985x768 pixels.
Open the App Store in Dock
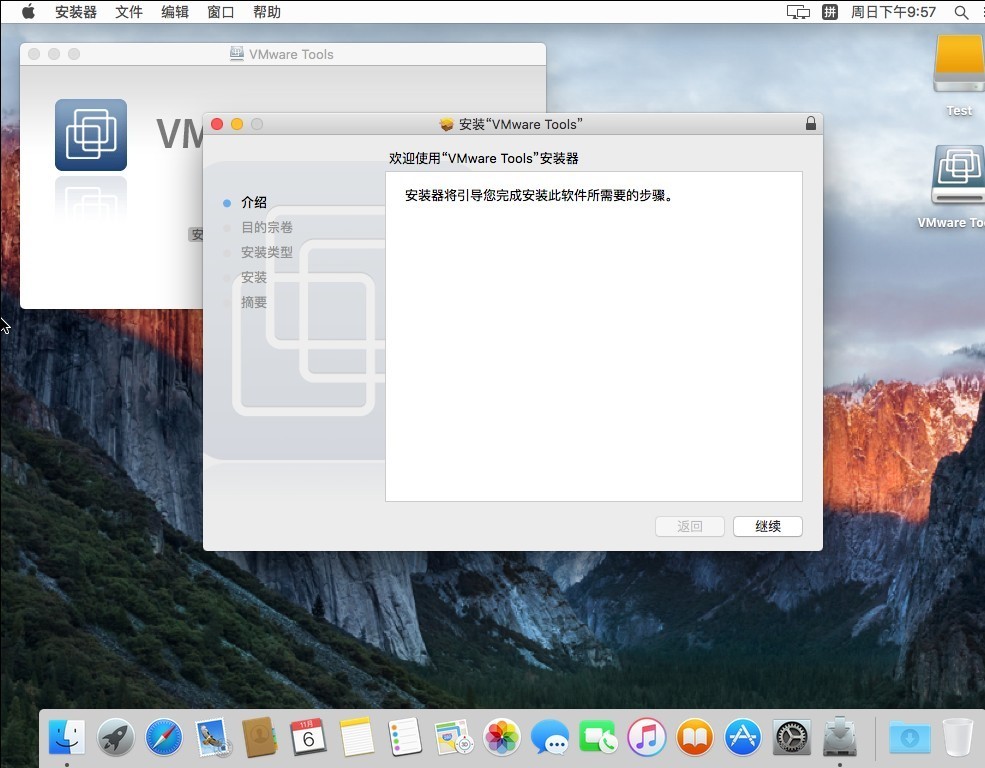click(x=743, y=738)
